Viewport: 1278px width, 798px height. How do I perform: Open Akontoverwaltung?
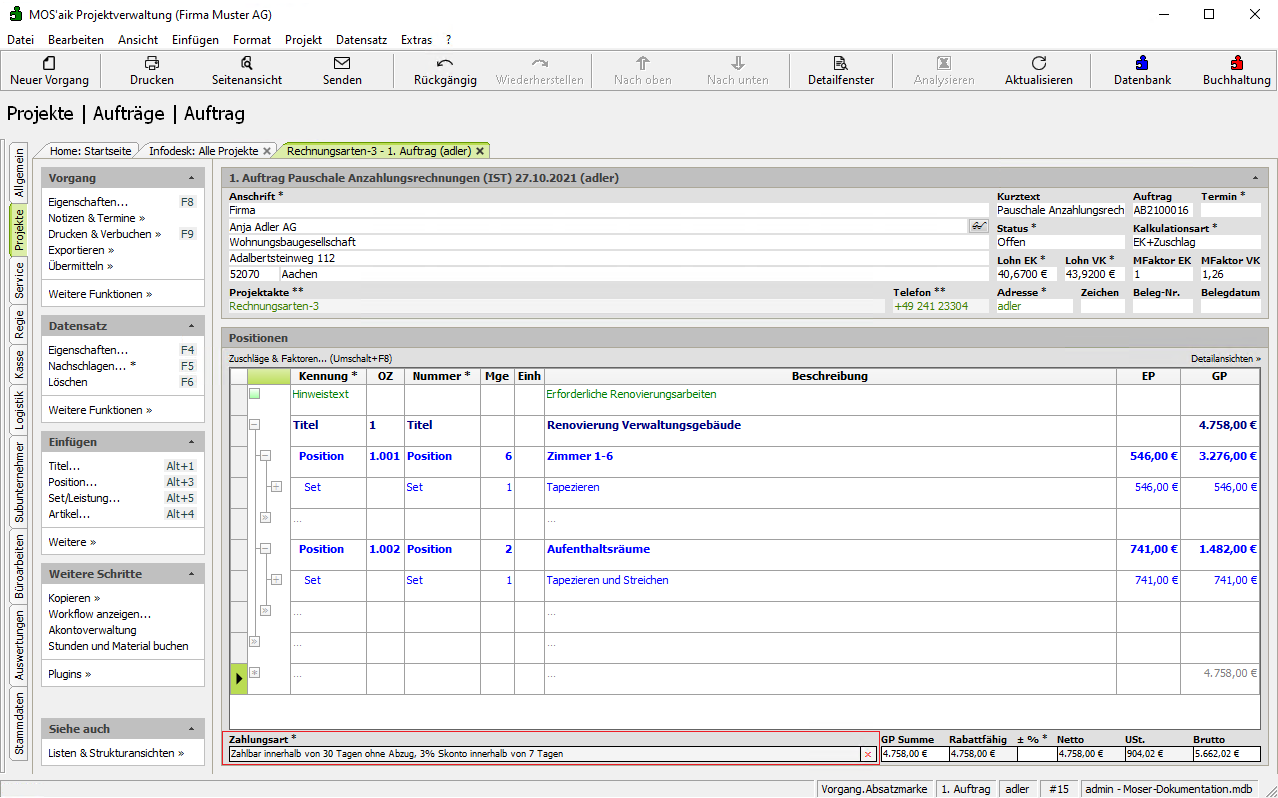tap(92, 630)
